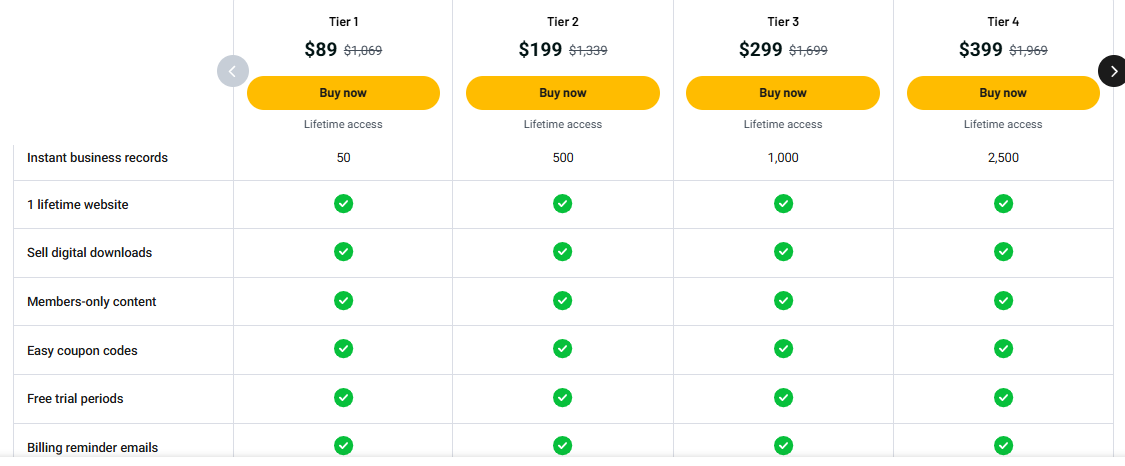This screenshot has width=1125, height=466.
Task: Purchase the Tier 3 plan for $299
Action: tap(783, 92)
